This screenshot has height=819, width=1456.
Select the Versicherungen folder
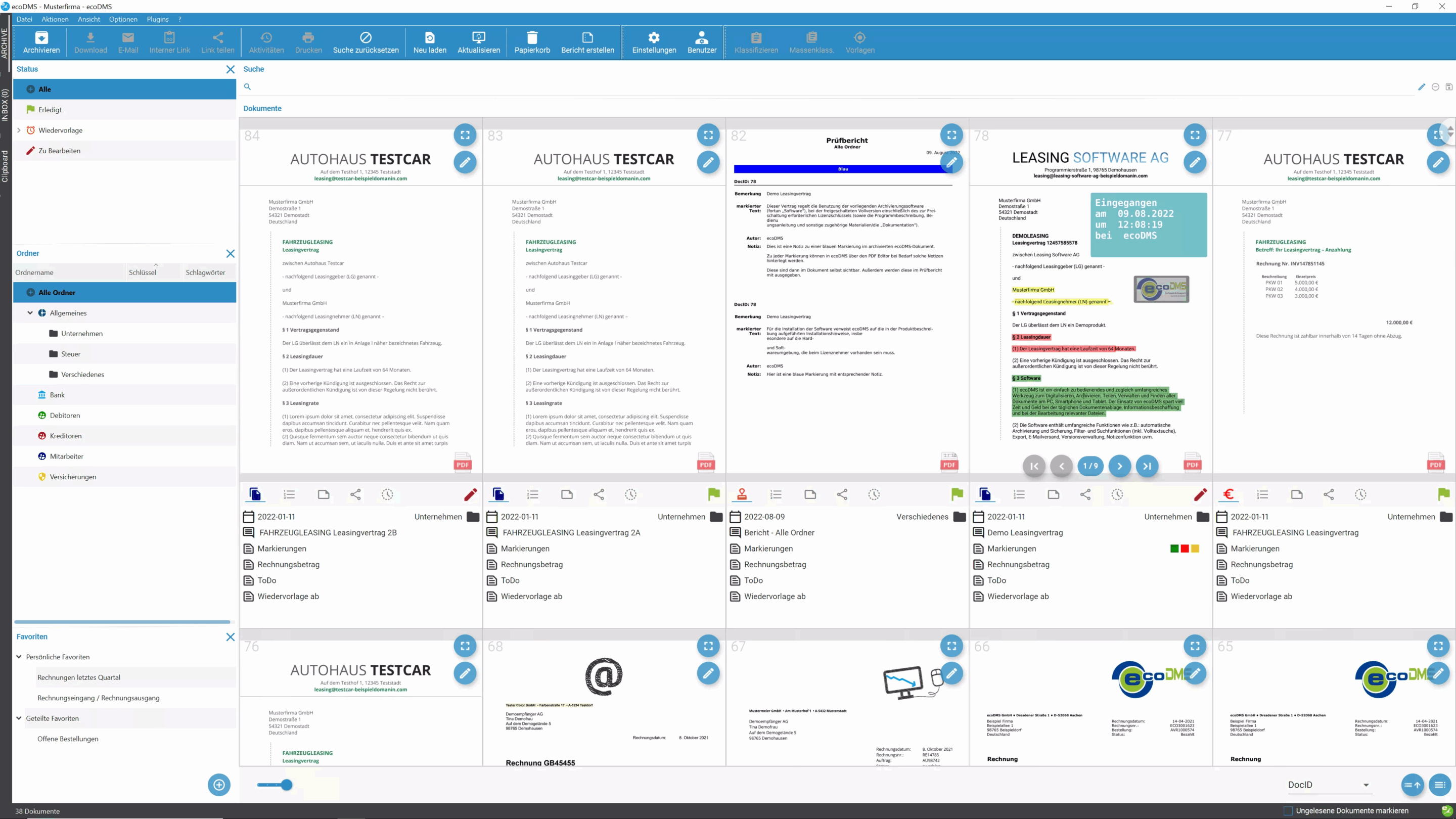point(124,476)
